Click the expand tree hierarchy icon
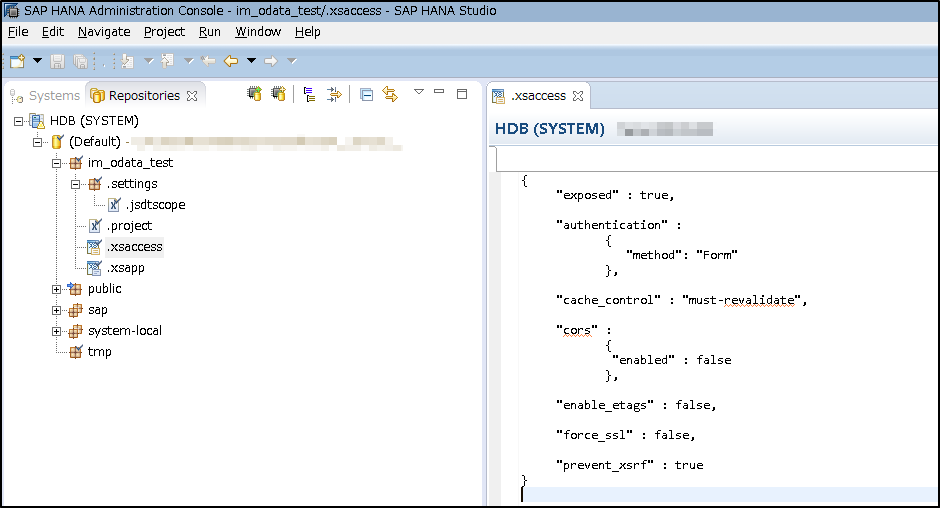The height and width of the screenshot is (508, 940). [x=309, y=94]
